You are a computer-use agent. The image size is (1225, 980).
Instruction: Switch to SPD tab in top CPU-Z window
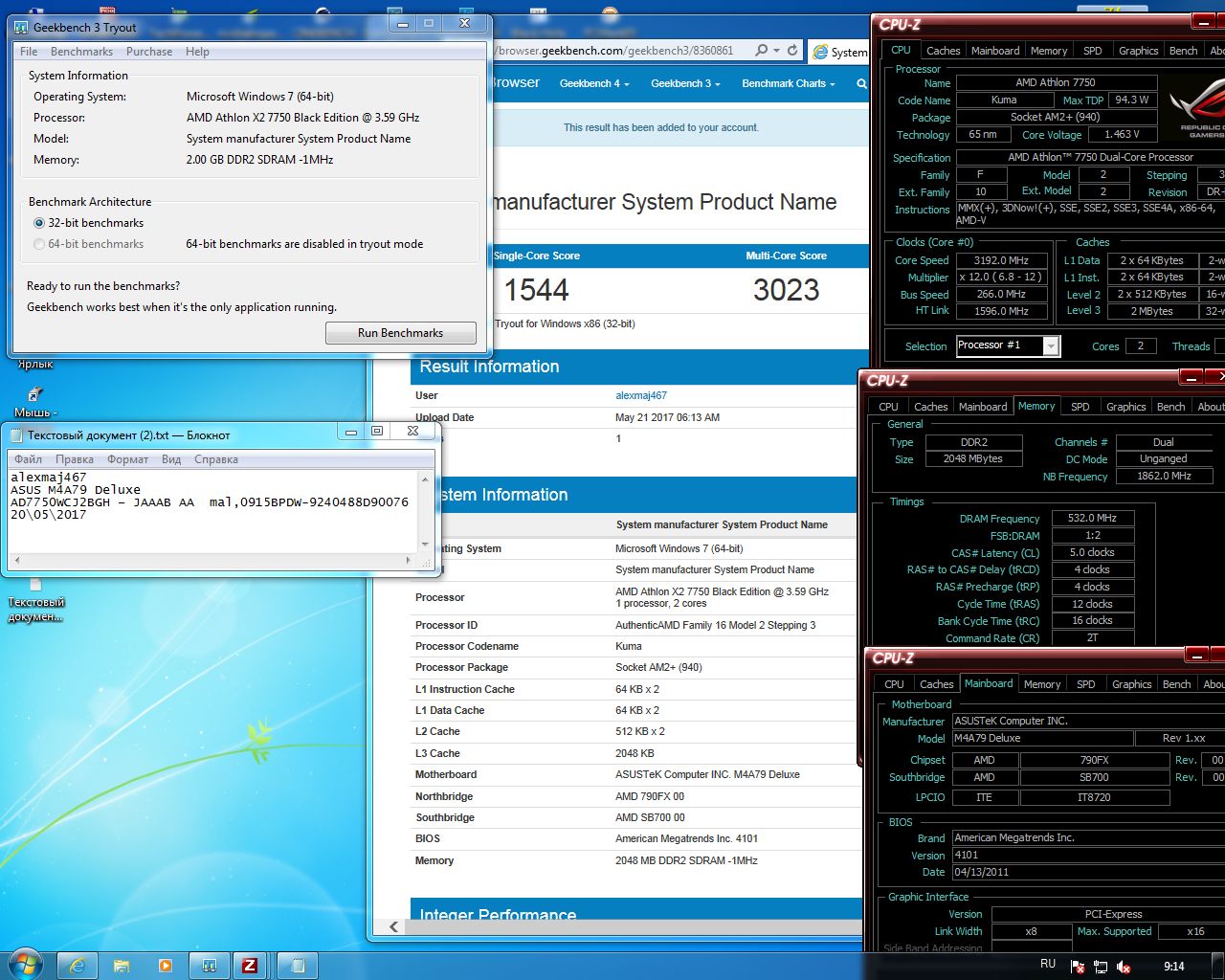click(1092, 51)
